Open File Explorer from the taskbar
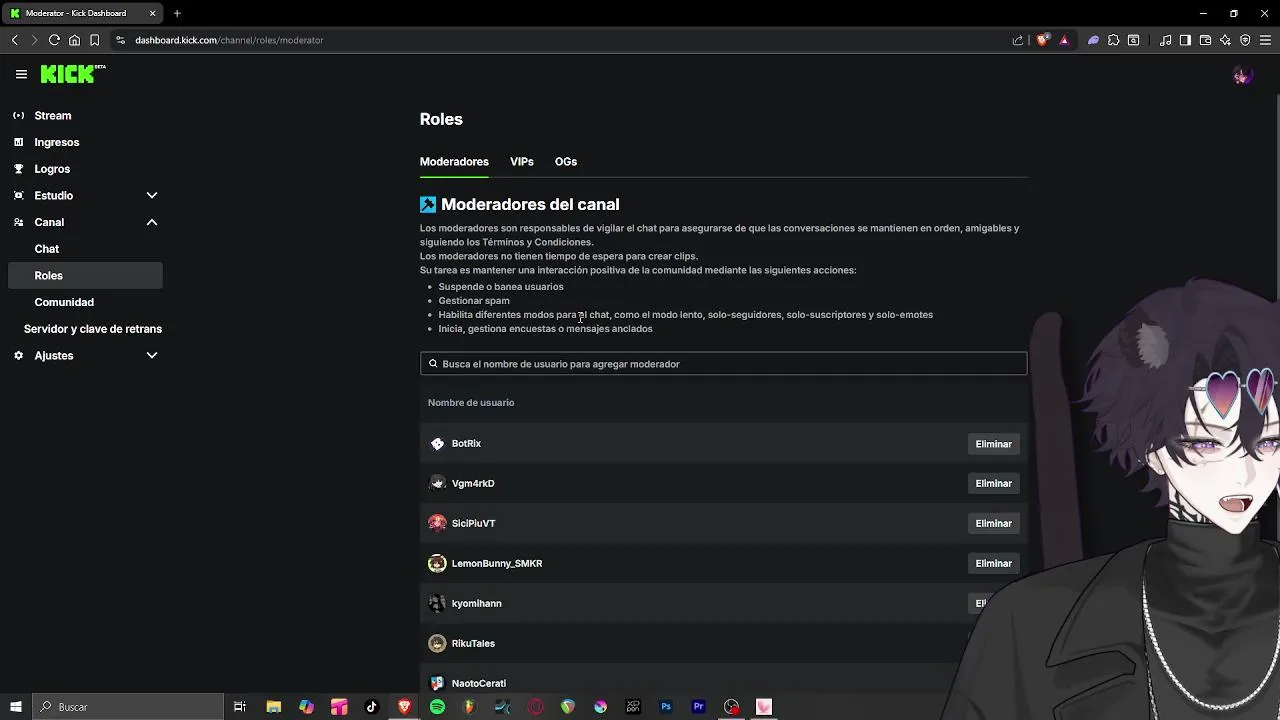 (x=274, y=707)
